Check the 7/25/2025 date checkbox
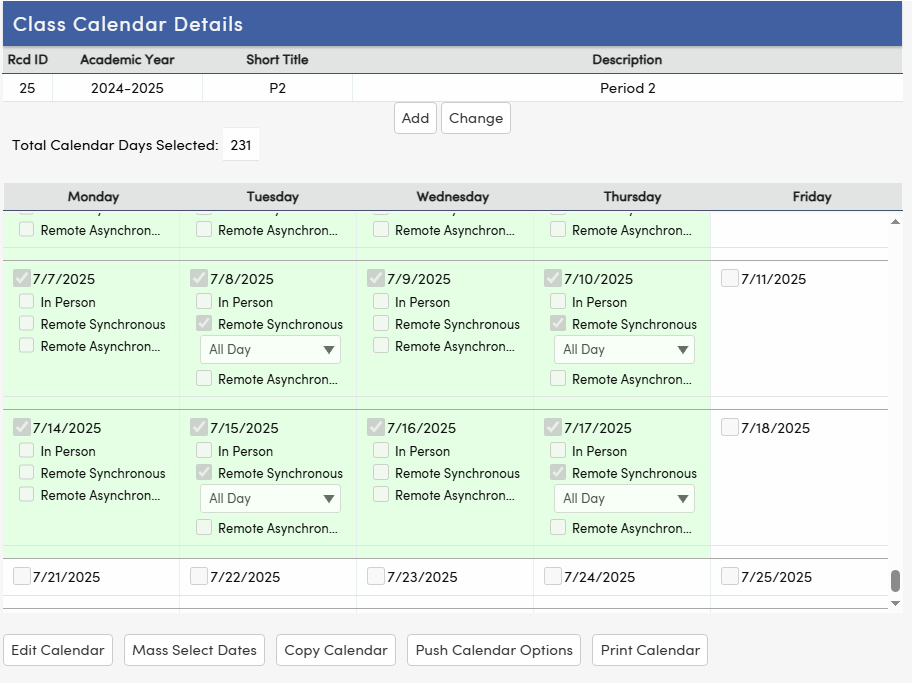The height and width of the screenshot is (683, 912). [x=729, y=576]
